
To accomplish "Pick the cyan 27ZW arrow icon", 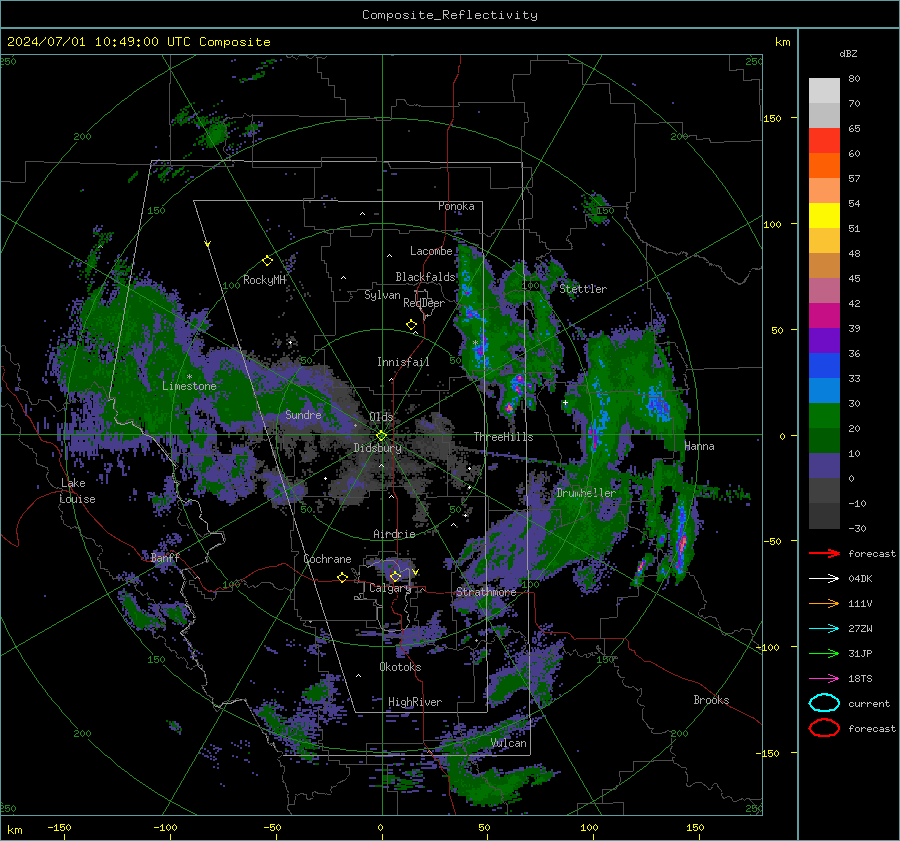I will pyautogui.click(x=824, y=629).
